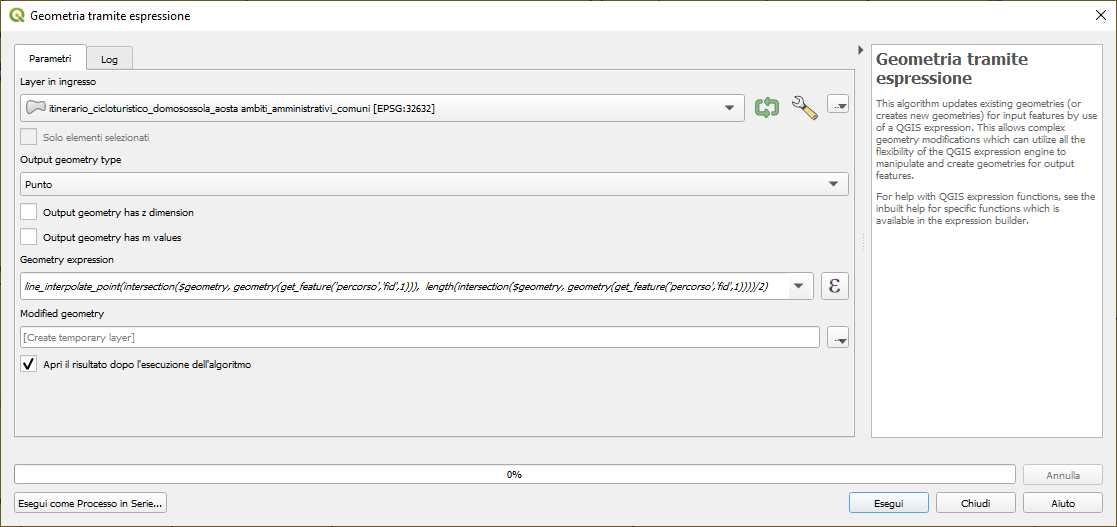Screen dimensions: 1117x527
Task: Click output browse button for Modified geometry
Action: tap(838, 338)
